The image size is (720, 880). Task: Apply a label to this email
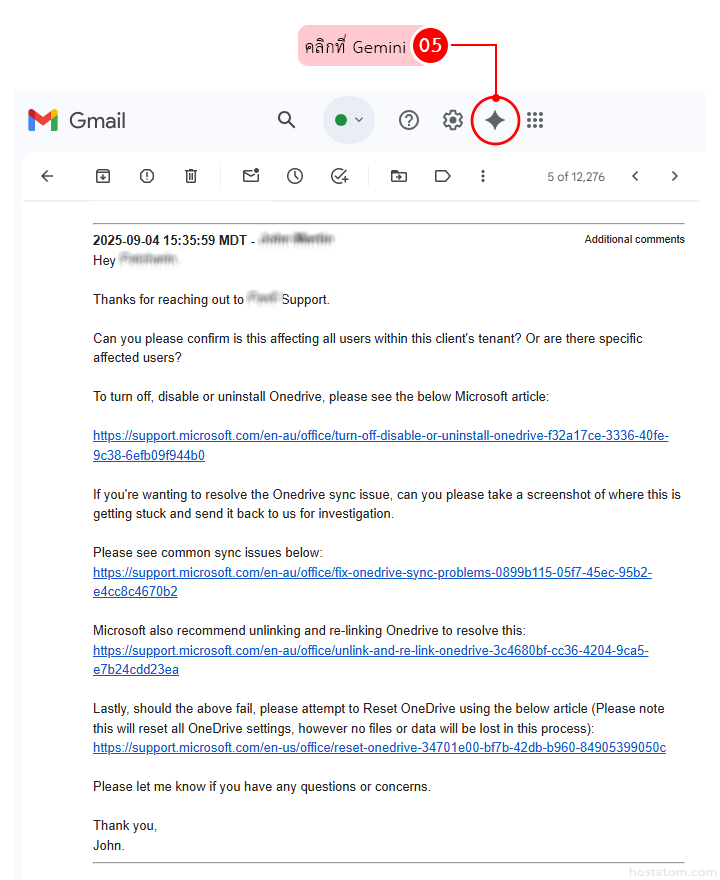(442, 176)
